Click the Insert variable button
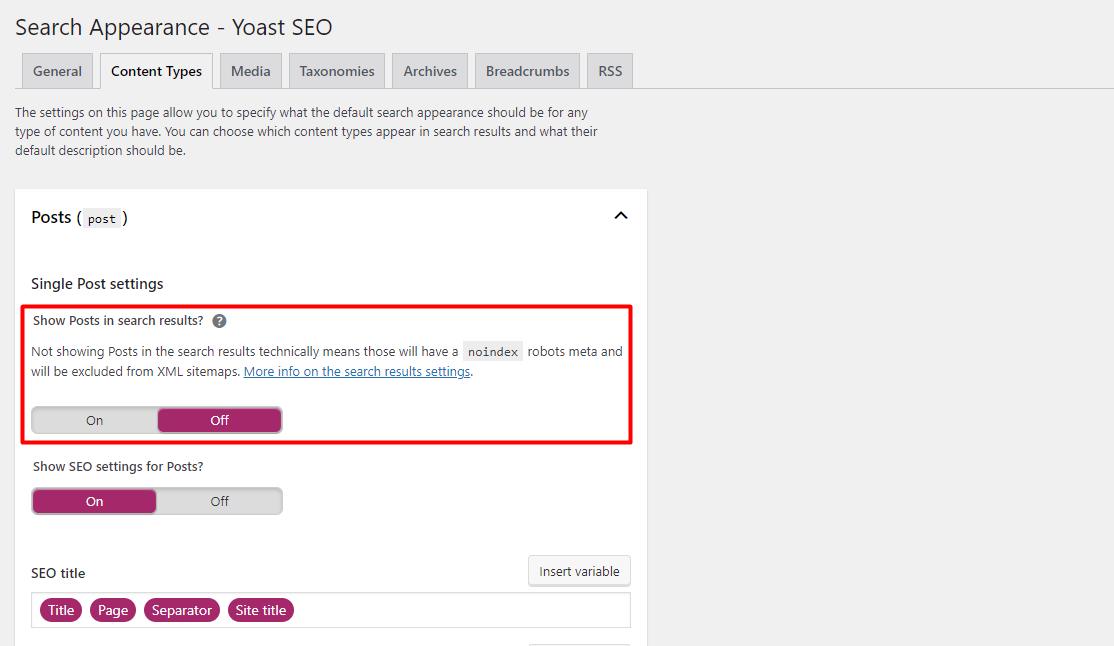This screenshot has height=646, width=1114. (578, 570)
